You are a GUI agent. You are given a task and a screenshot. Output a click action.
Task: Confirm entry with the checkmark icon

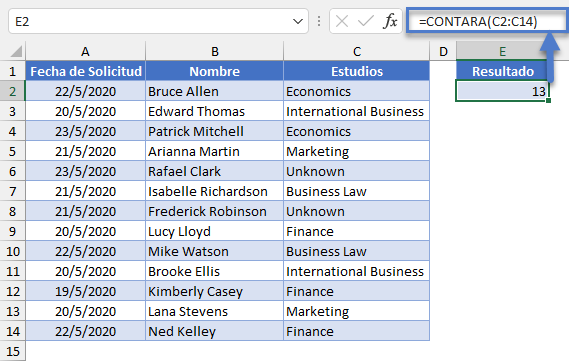tap(365, 21)
